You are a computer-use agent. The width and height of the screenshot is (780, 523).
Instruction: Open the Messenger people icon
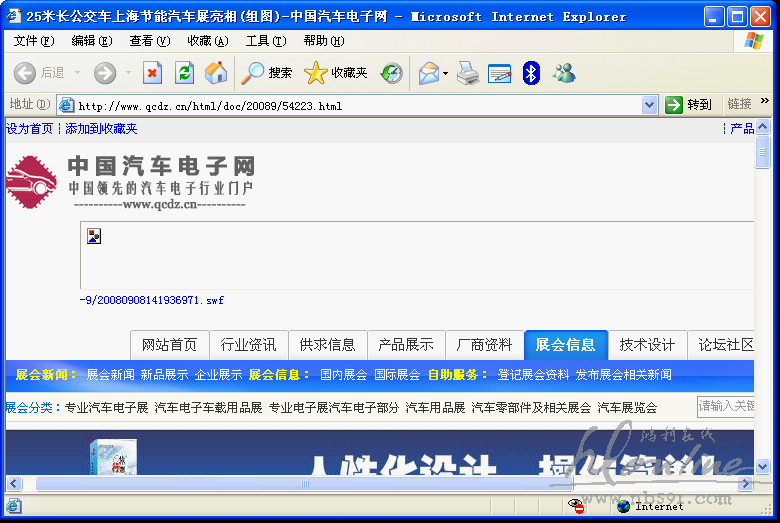click(564, 73)
